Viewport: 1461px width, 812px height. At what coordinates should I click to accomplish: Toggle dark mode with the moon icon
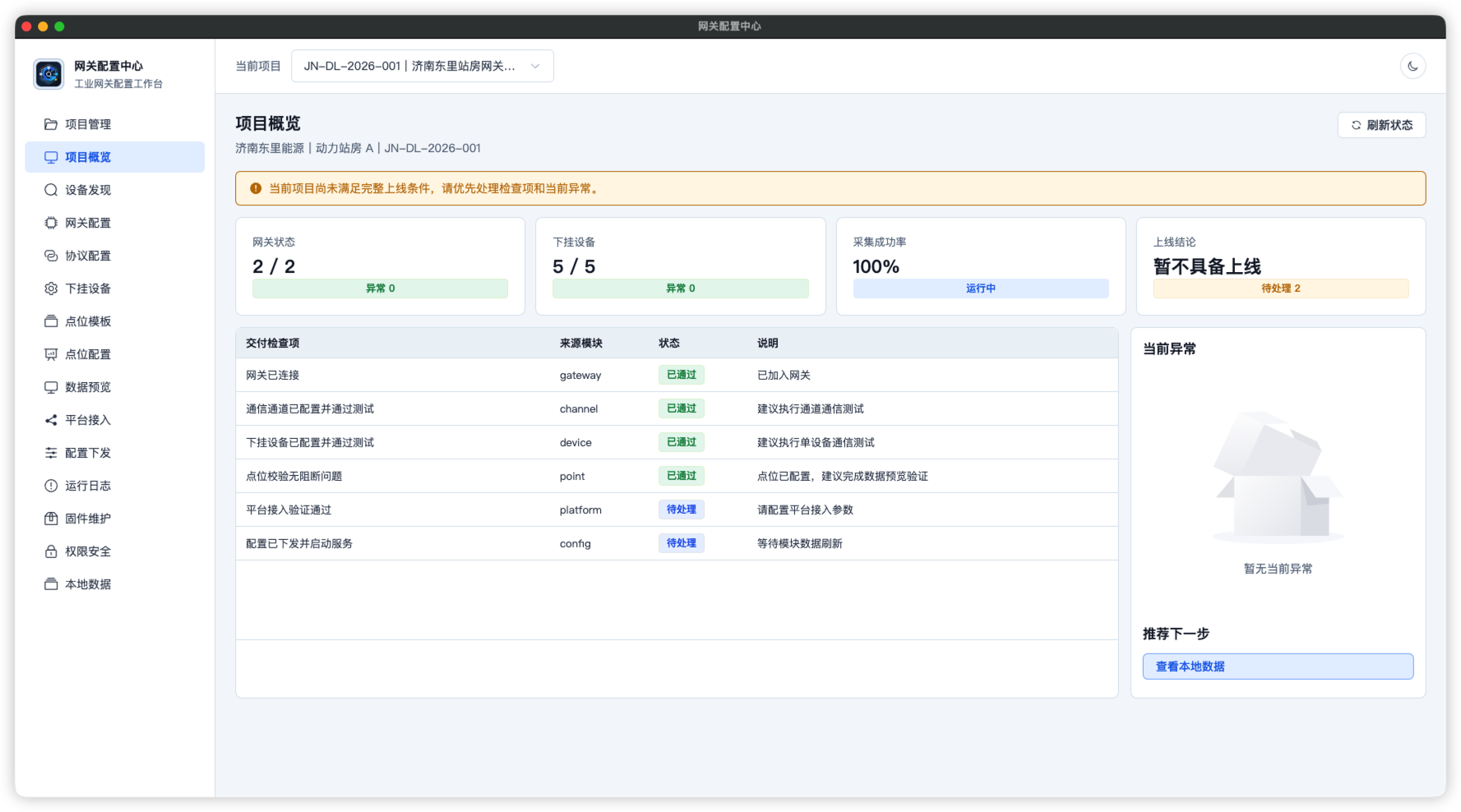(x=1412, y=66)
